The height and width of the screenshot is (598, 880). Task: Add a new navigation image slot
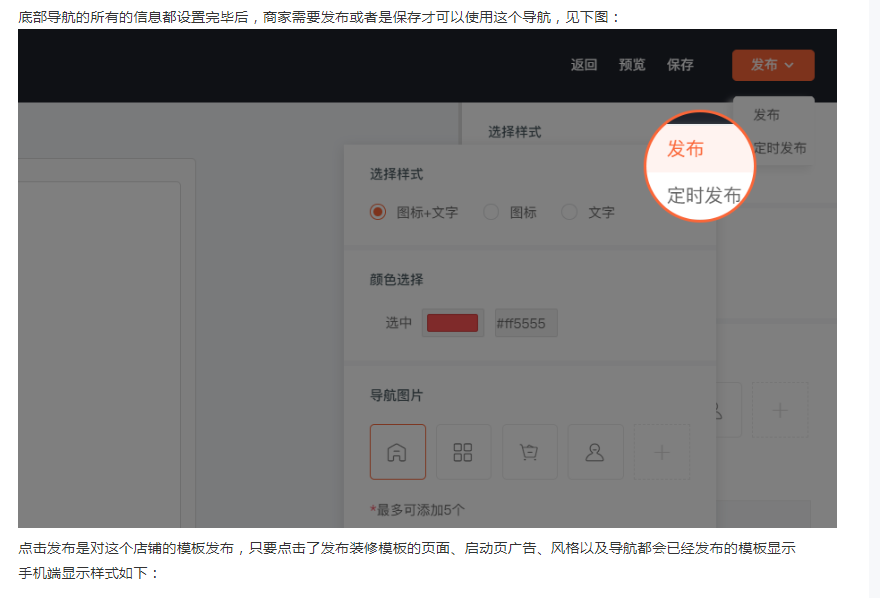point(661,452)
